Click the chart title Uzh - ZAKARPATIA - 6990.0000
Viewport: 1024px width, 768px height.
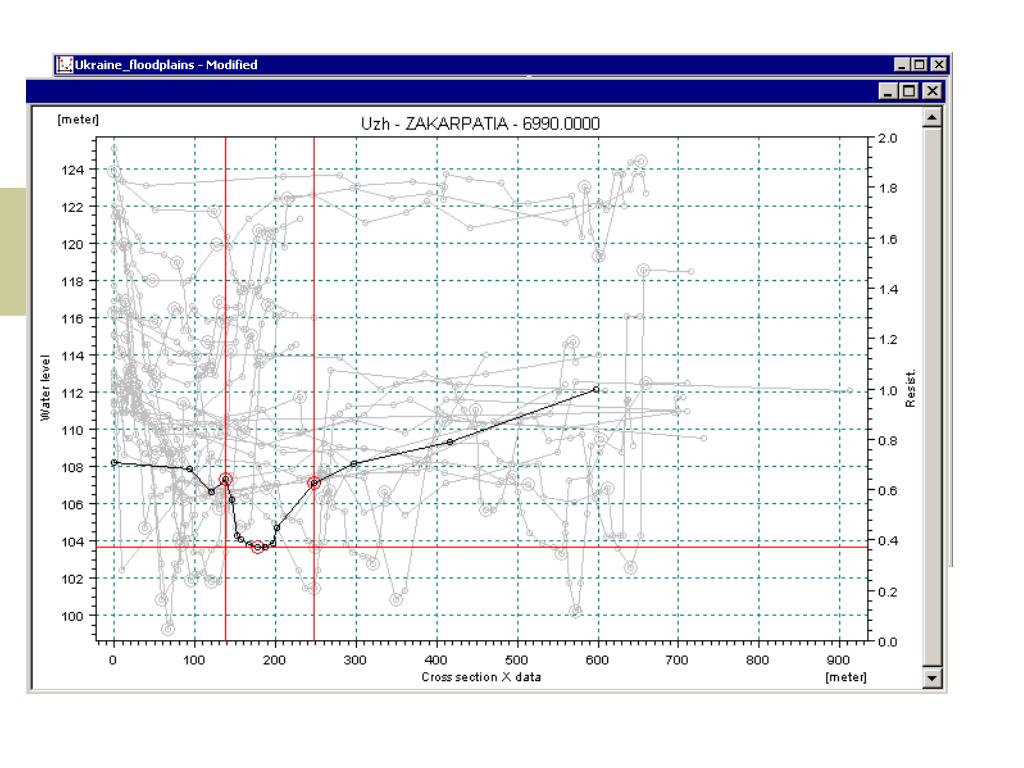click(480, 123)
